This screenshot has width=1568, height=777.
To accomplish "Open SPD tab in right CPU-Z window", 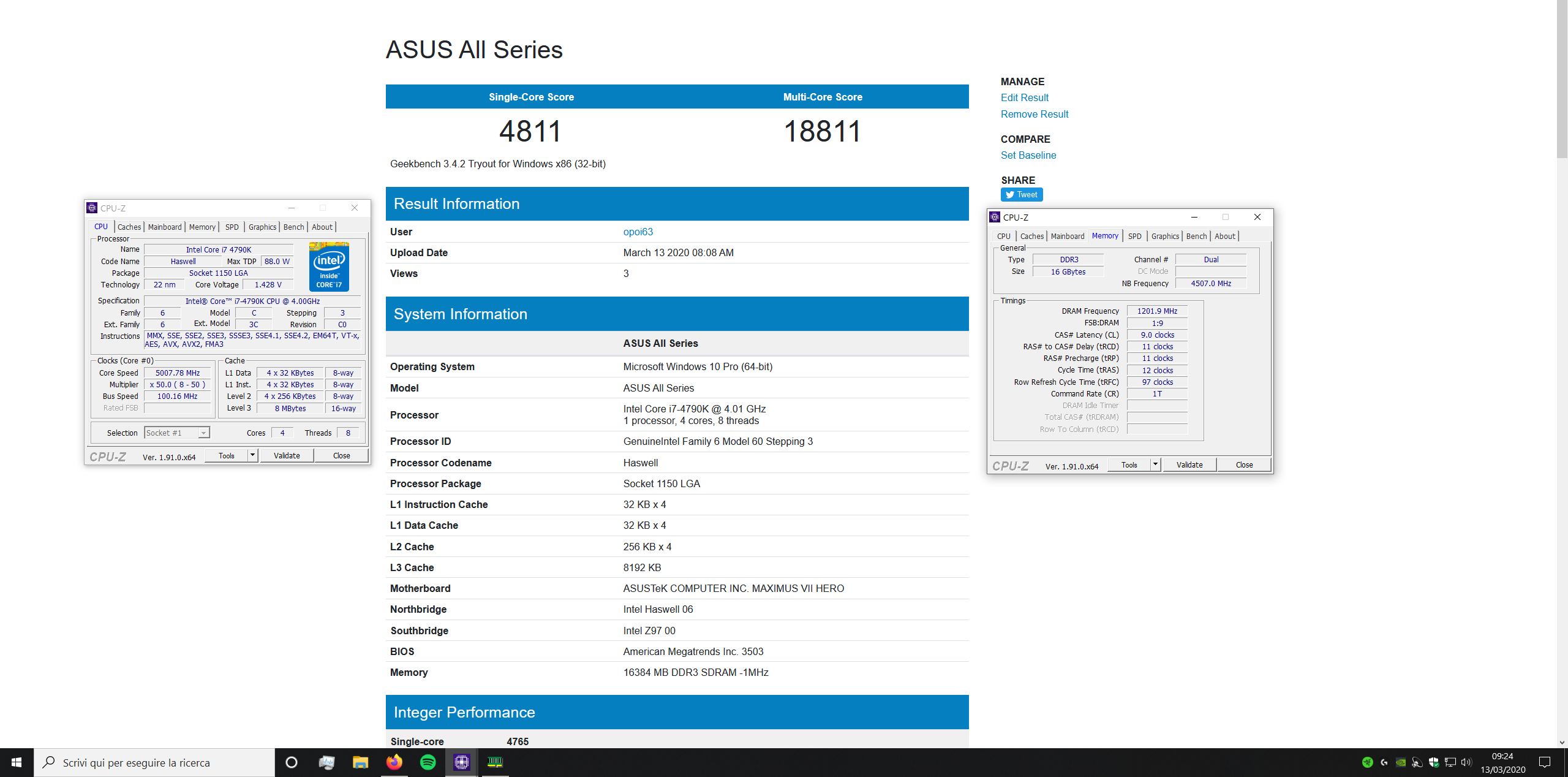I will 1135,236.
